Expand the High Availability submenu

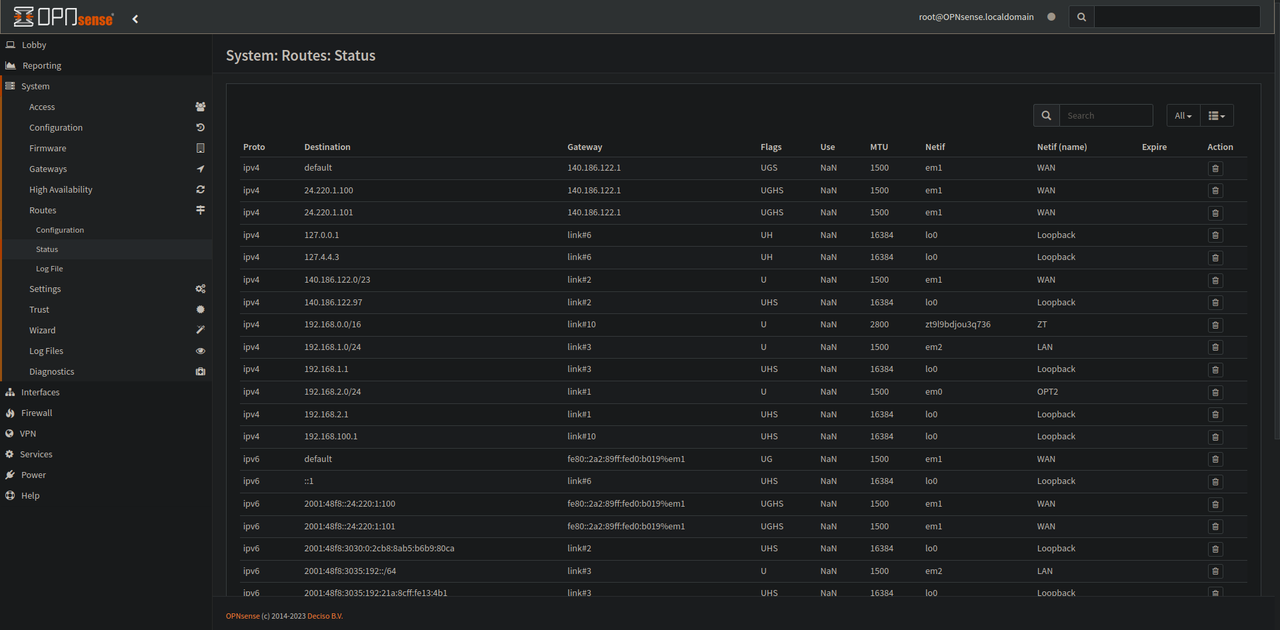[x=106, y=190]
